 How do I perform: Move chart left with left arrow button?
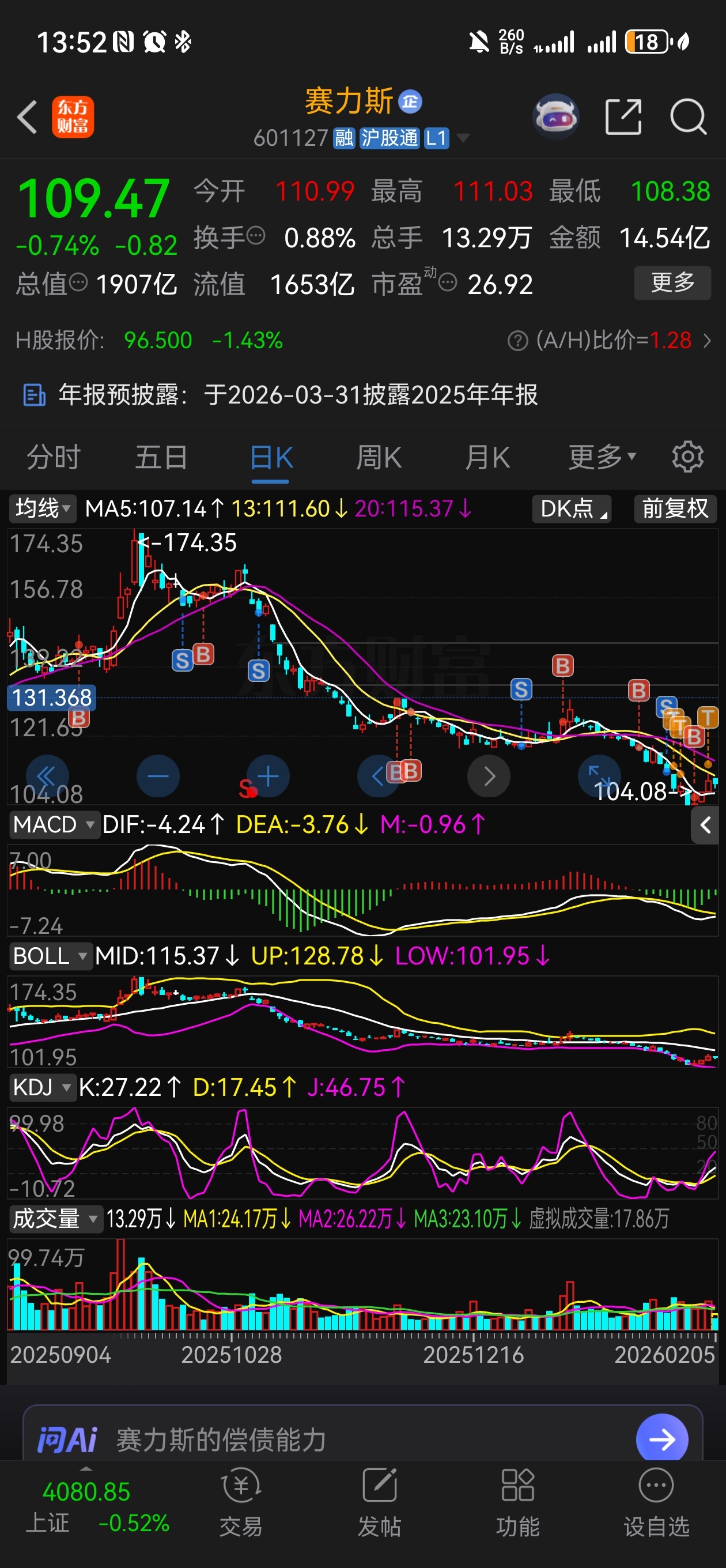(x=378, y=776)
